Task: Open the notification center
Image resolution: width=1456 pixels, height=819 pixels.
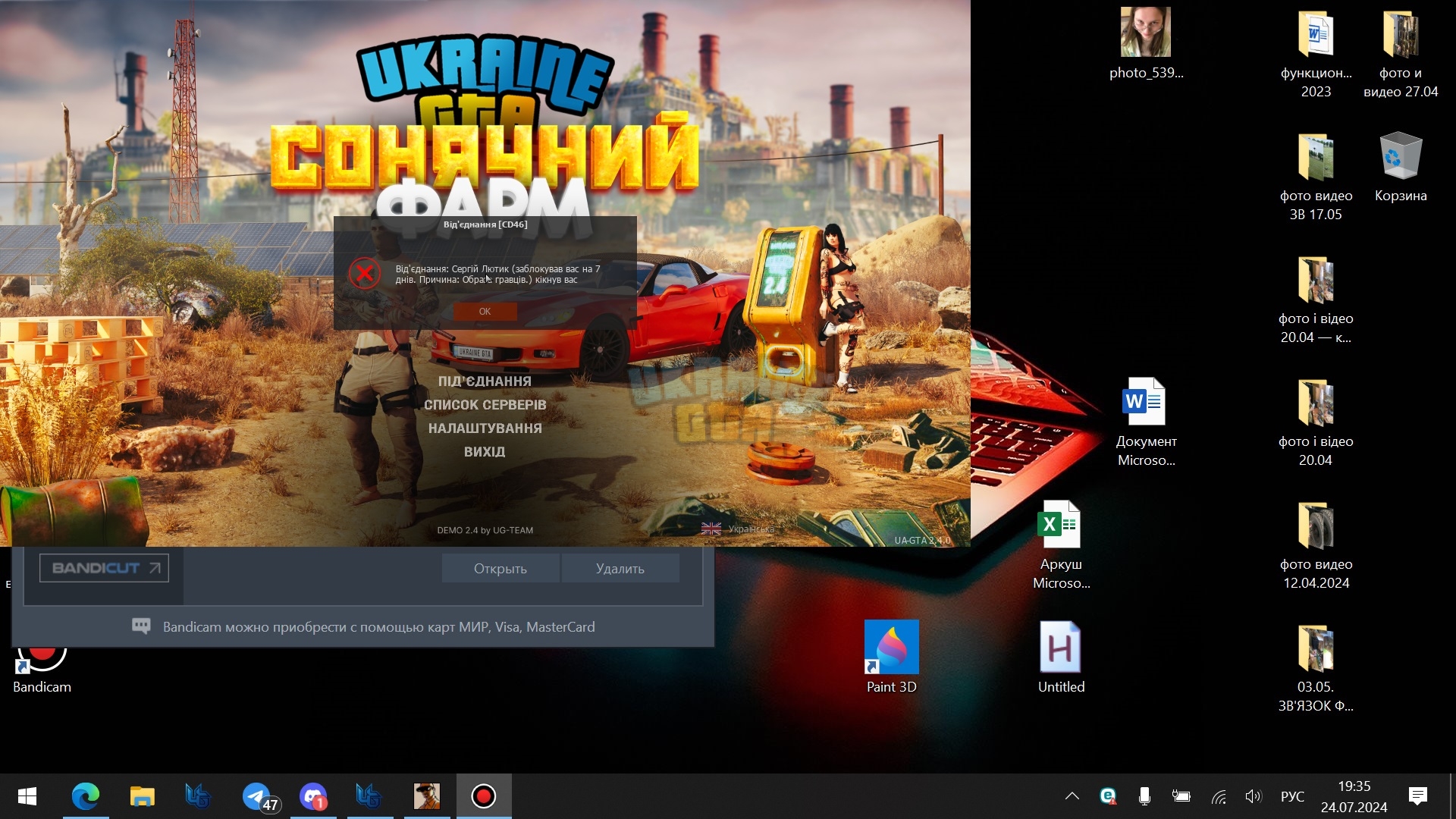Action: click(1417, 796)
